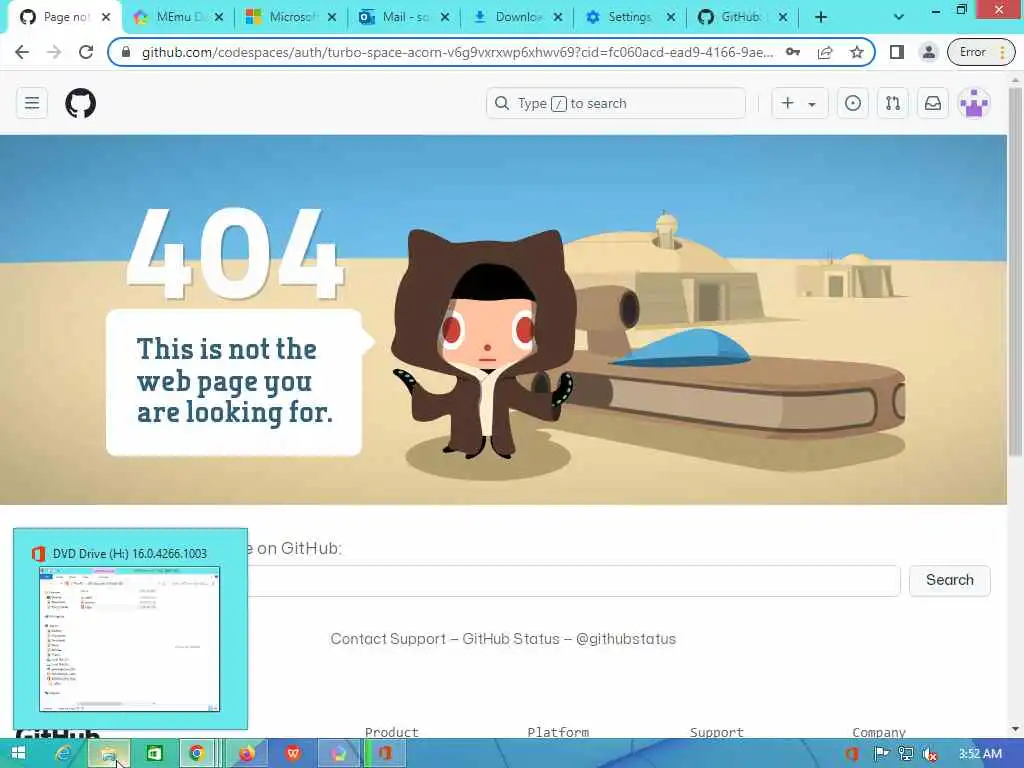Switch to the 'Page not found' tab
The height and width of the screenshot is (768, 1024).
(x=64, y=17)
